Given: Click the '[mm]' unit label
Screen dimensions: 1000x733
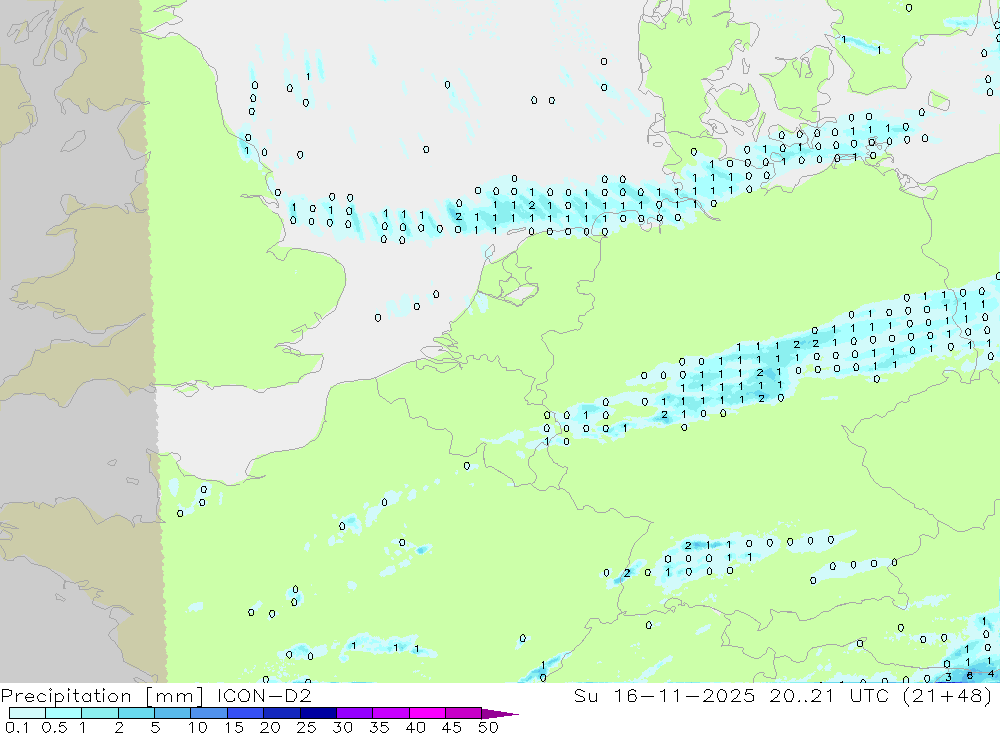Looking at the screenshot, I should (174, 696).
